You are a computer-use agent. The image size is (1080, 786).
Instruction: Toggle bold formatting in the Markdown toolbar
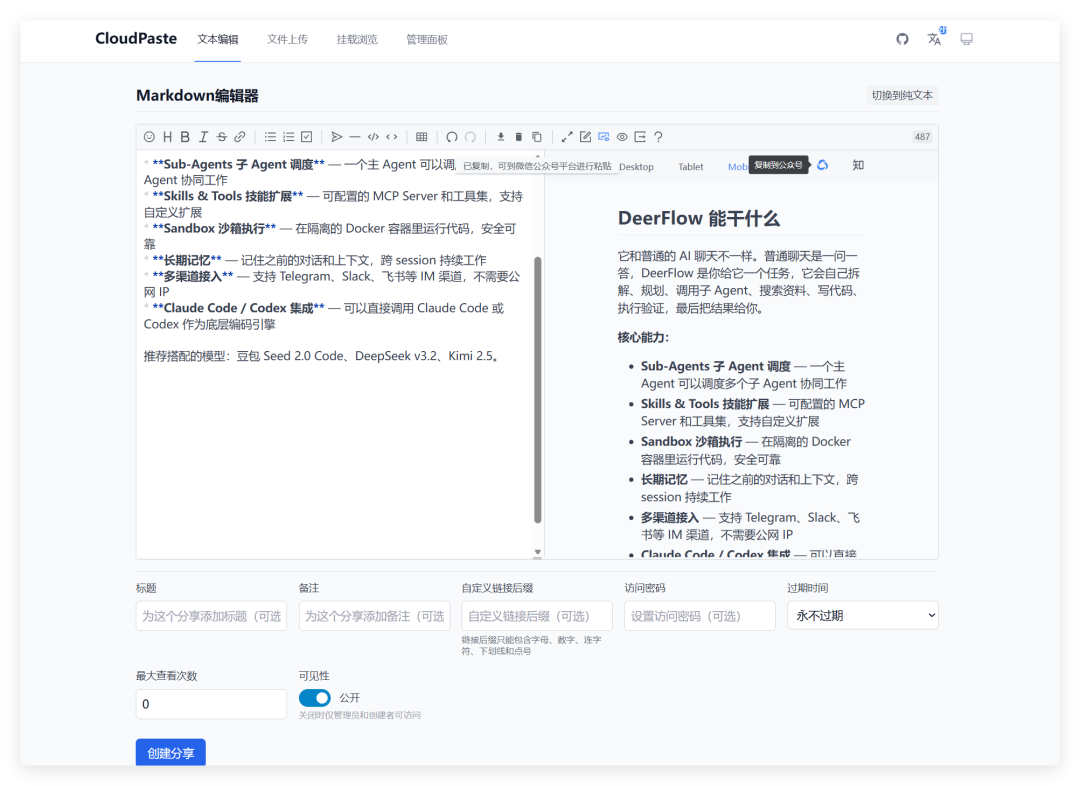pyautogui.click(x=185, y=137)
